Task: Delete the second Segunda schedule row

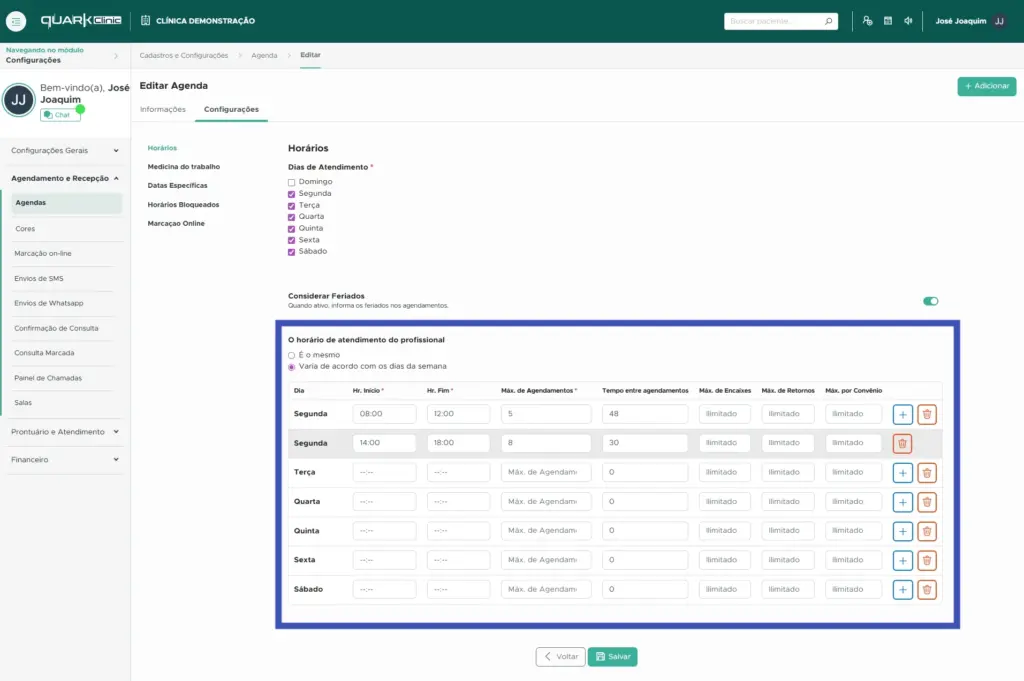Action: coord(902,443)
